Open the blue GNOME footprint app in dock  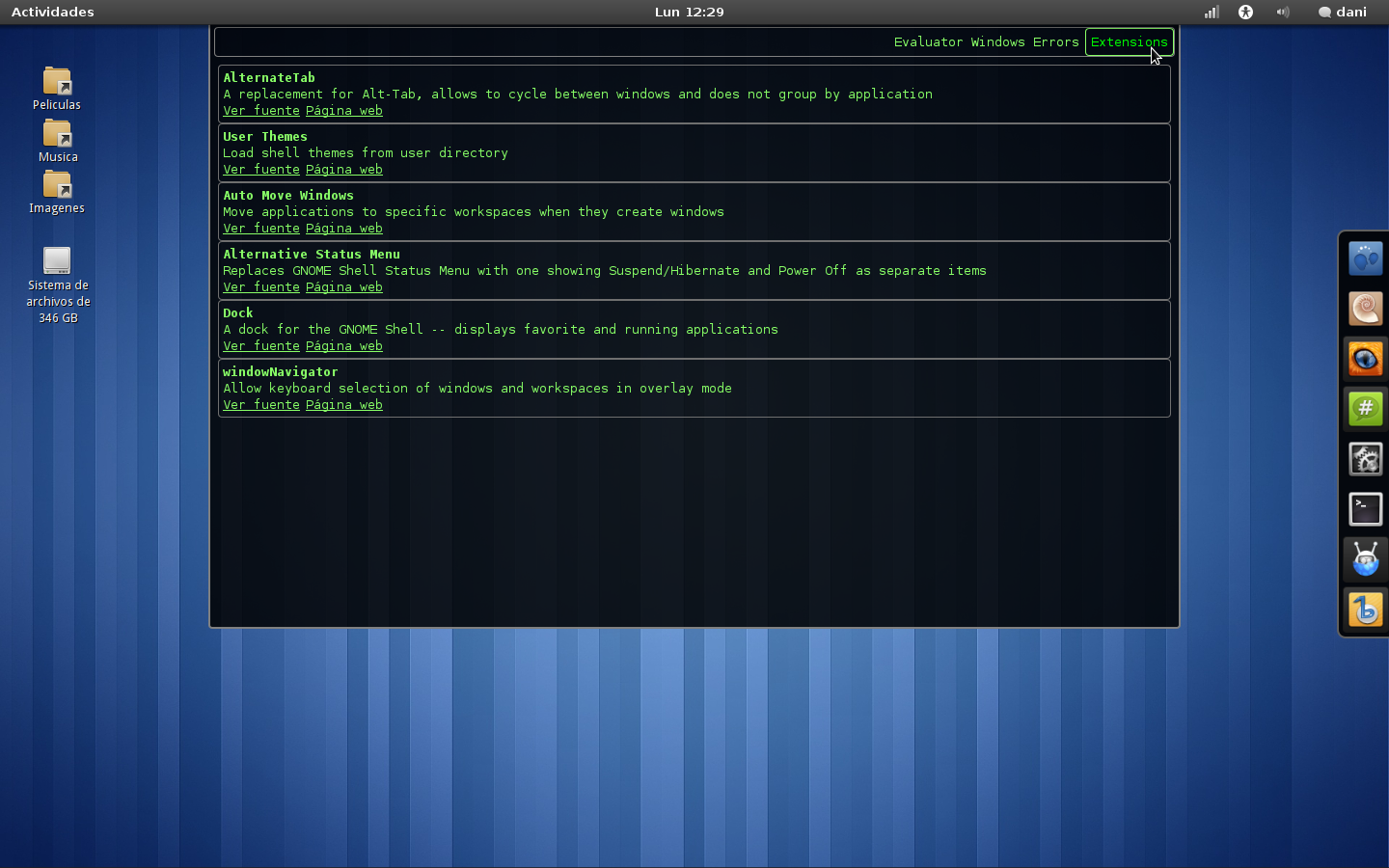[1366, 258]
